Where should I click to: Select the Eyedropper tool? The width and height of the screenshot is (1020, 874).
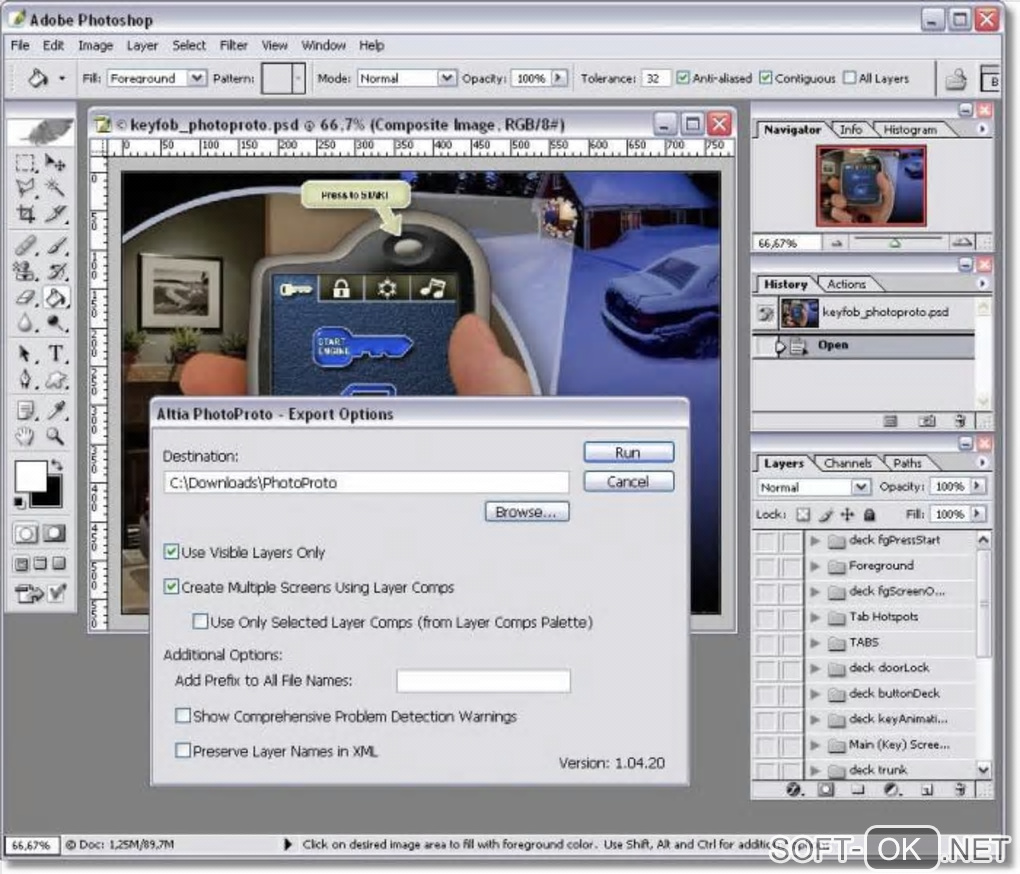55,410
